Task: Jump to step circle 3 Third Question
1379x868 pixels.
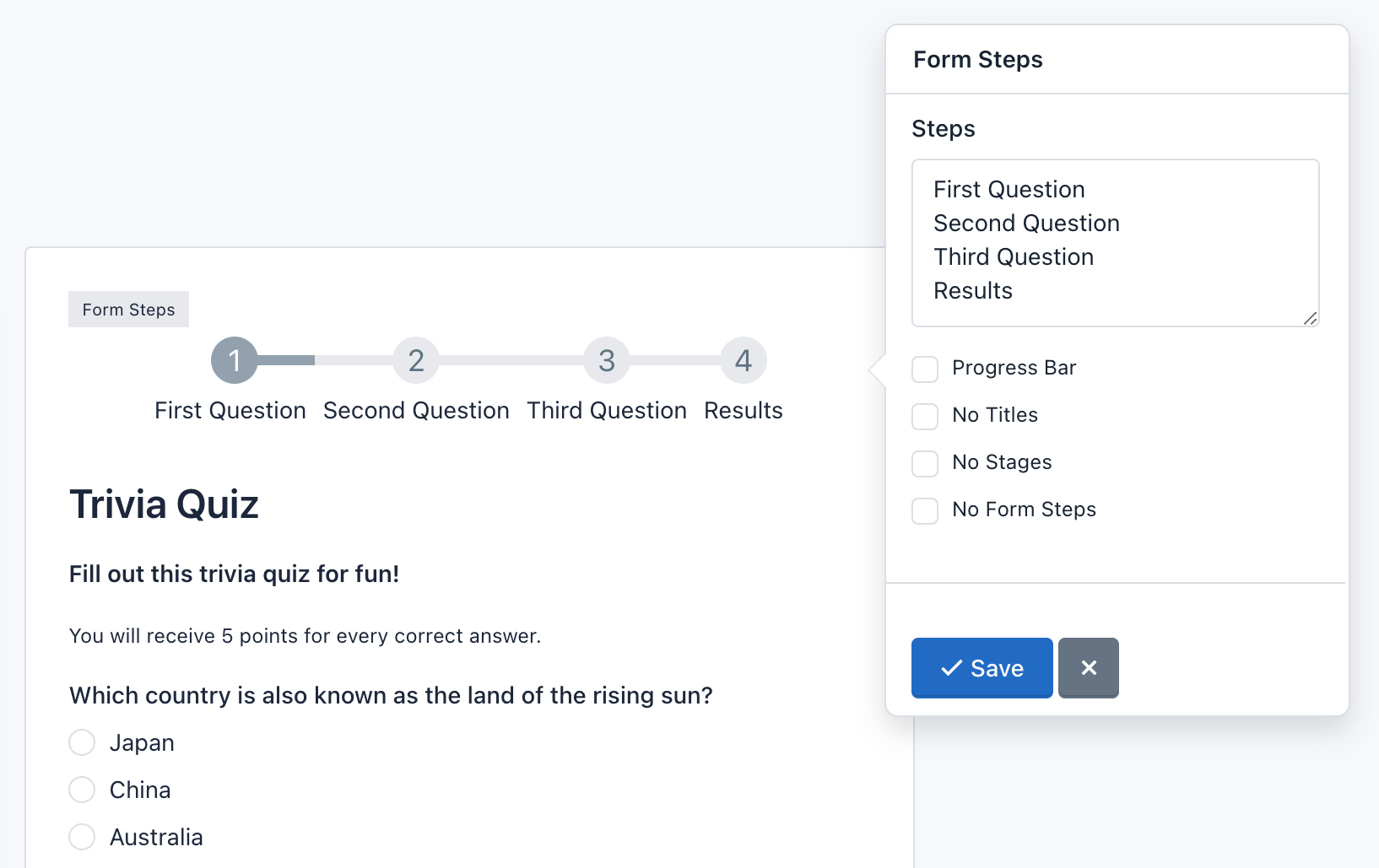Action: pyautogui.click(x=607, y=360)
